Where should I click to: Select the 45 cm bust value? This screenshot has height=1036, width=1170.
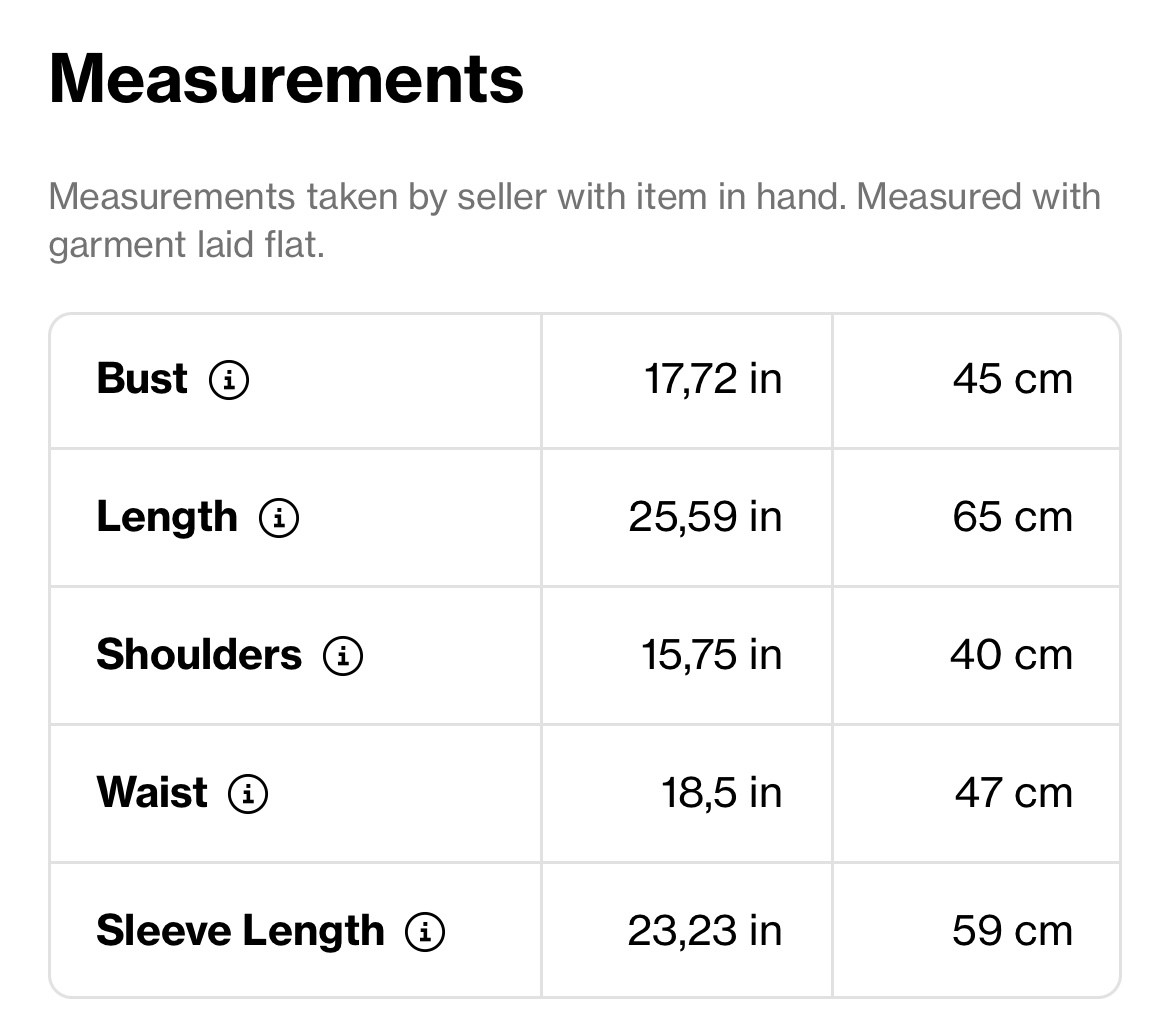click(1013, 379)
